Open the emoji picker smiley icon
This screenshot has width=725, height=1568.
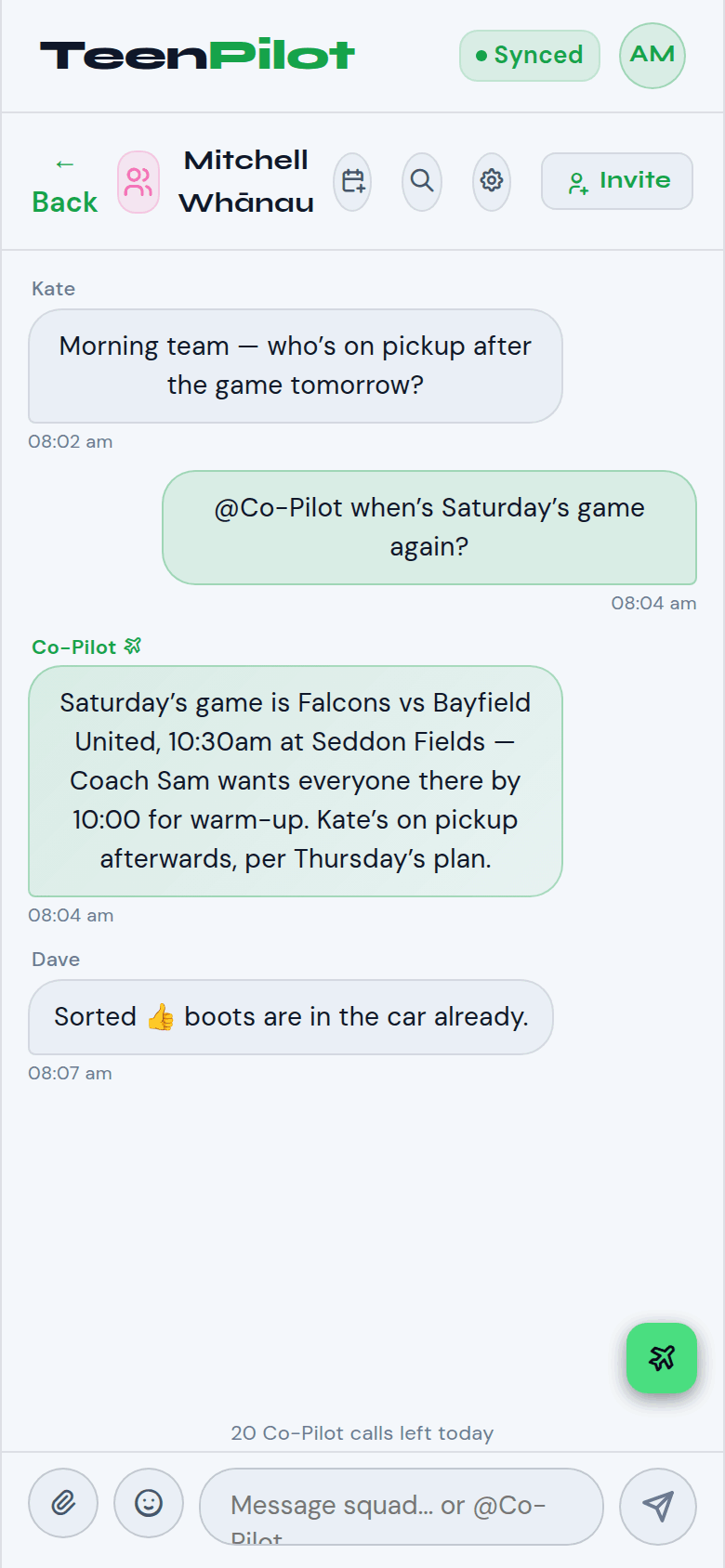[x=149, y=1503]
